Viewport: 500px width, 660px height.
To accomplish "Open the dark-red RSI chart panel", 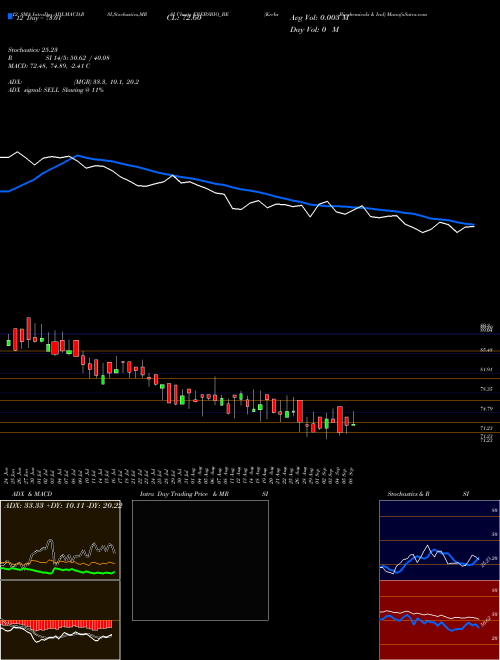I will tap(439, 620).
